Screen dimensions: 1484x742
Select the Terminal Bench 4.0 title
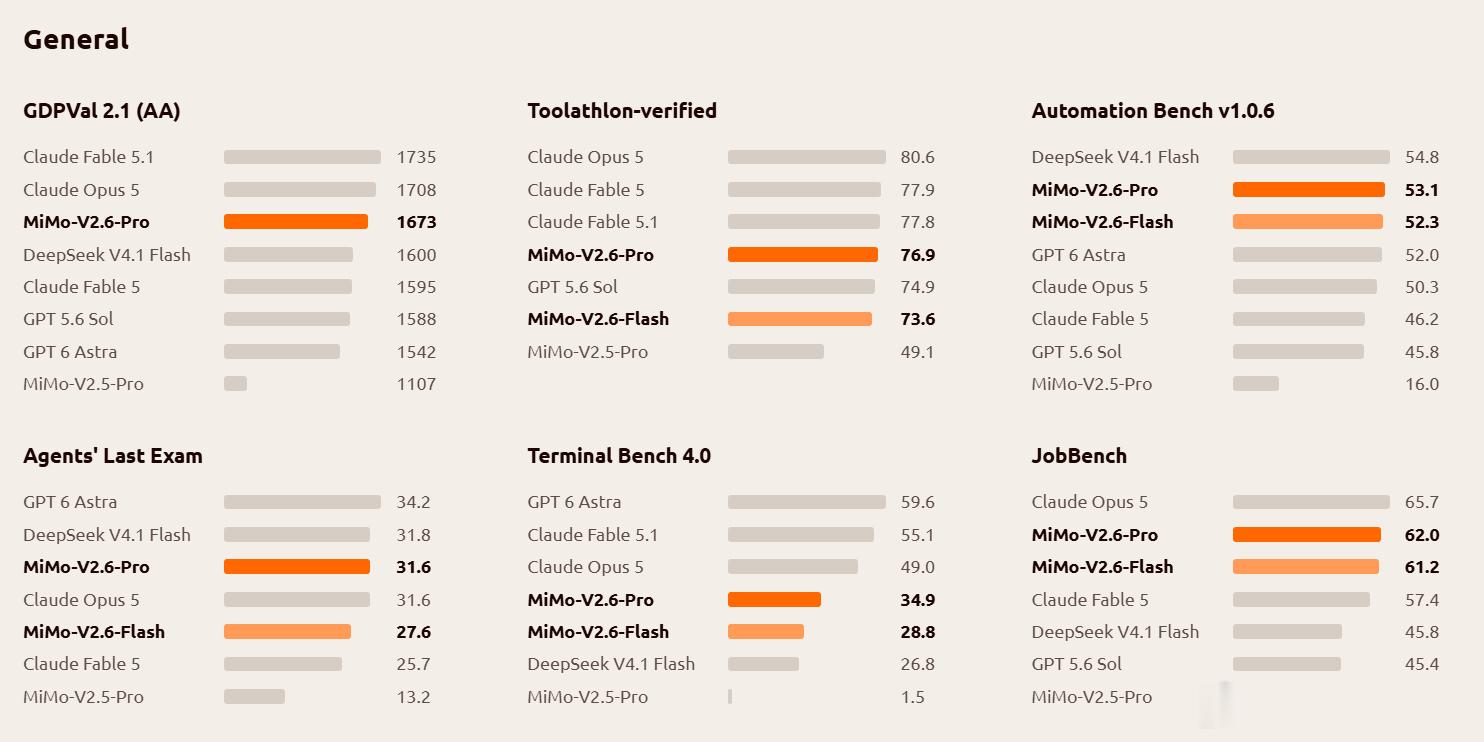click(619, 456)
